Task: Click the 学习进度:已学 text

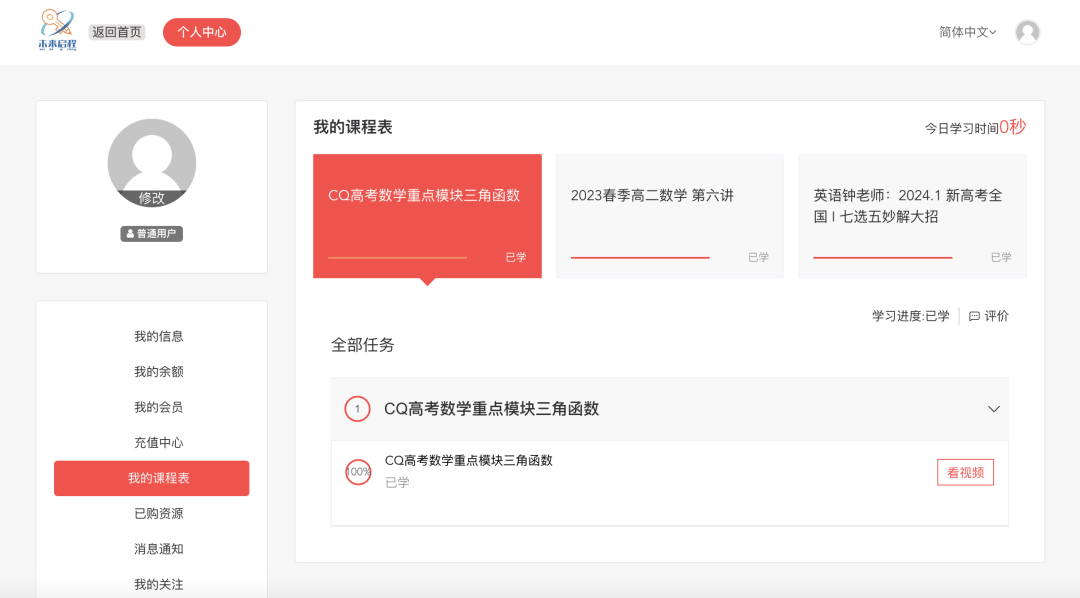Action: (911, 316)
